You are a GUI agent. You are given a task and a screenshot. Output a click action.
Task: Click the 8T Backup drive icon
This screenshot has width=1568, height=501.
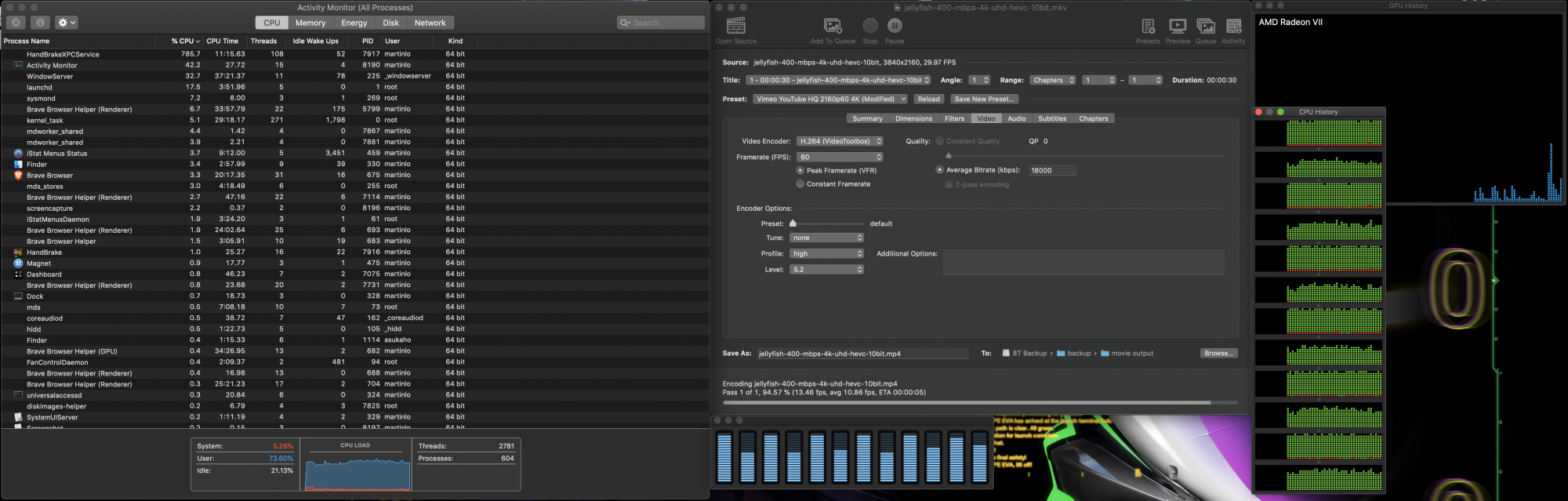pos(1006,354)
